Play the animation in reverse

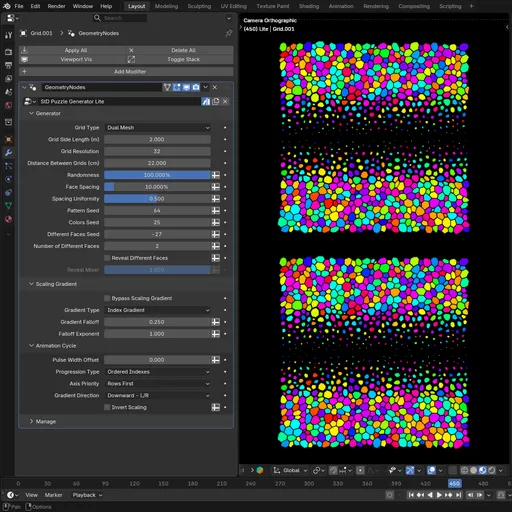(430, 495)
